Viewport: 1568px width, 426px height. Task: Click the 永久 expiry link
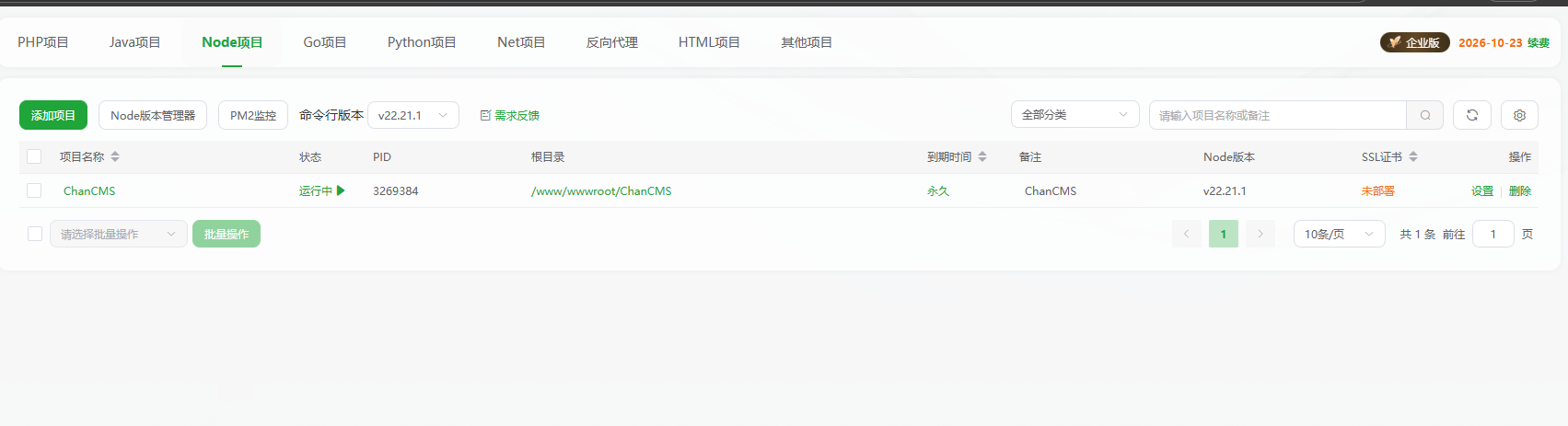[938, 191]
